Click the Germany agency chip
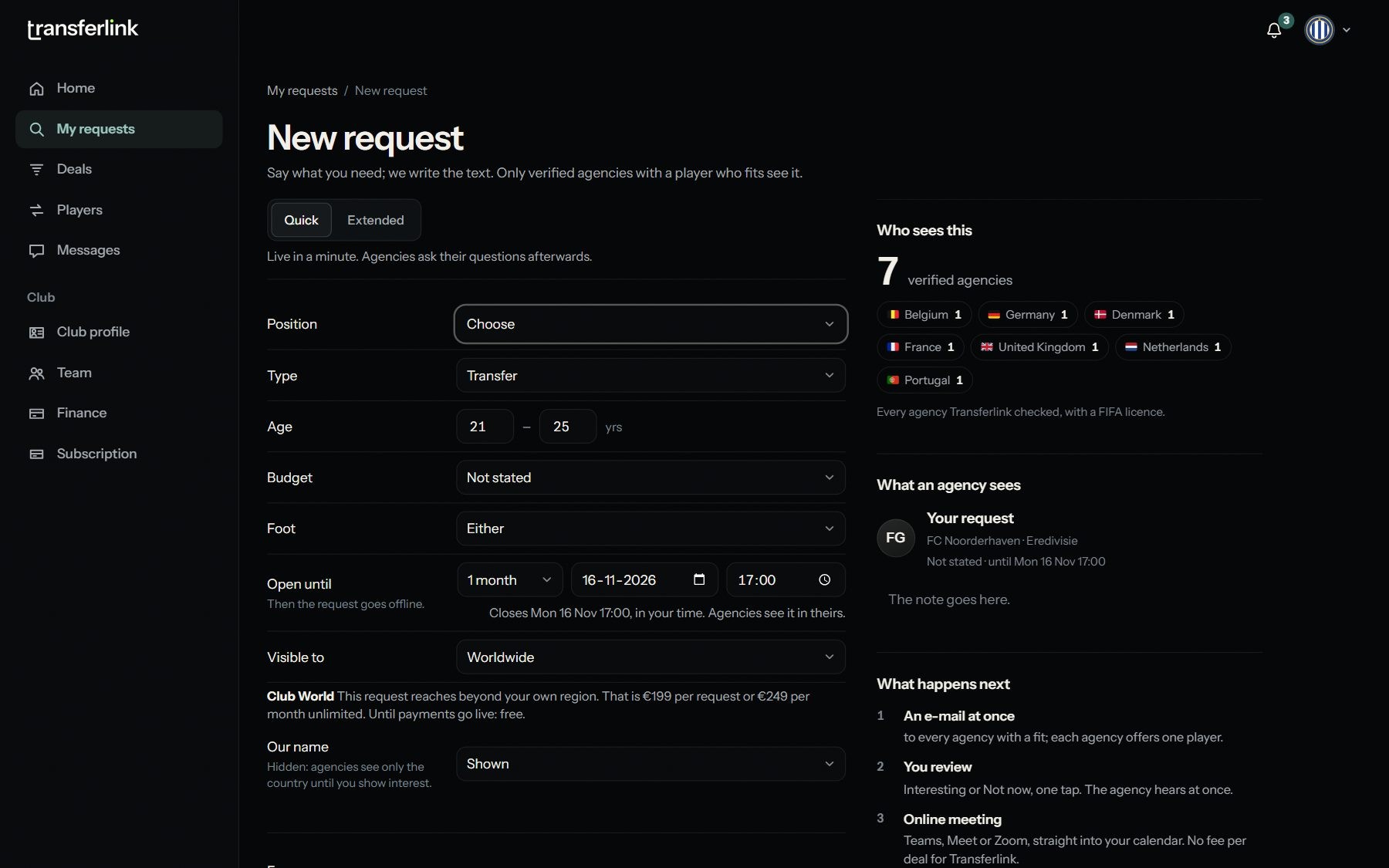This screenshot has width=1389, height=868. pyautogui.click(x=1028, y=315)
